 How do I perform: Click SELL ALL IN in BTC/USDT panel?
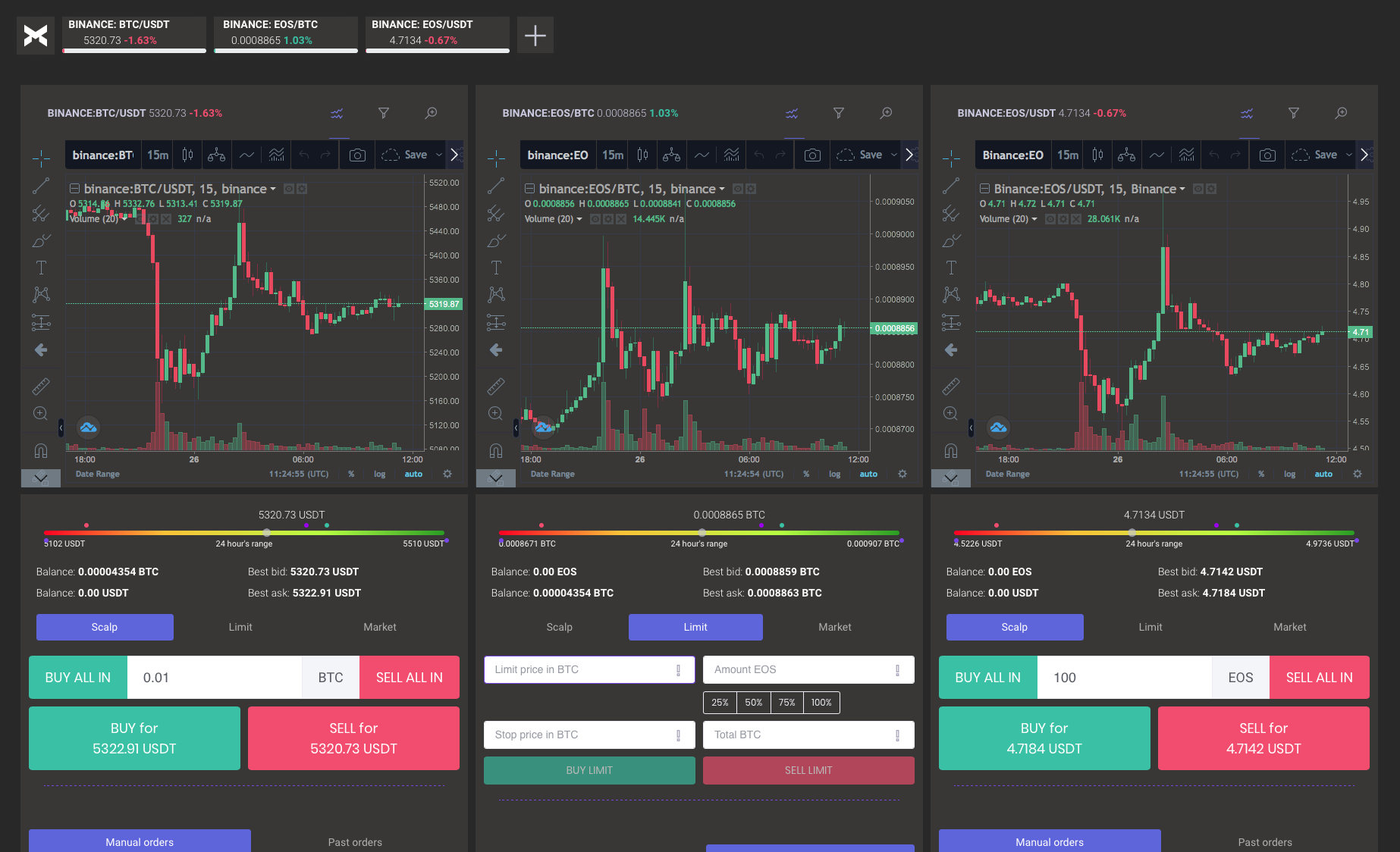tap(410, 678)
